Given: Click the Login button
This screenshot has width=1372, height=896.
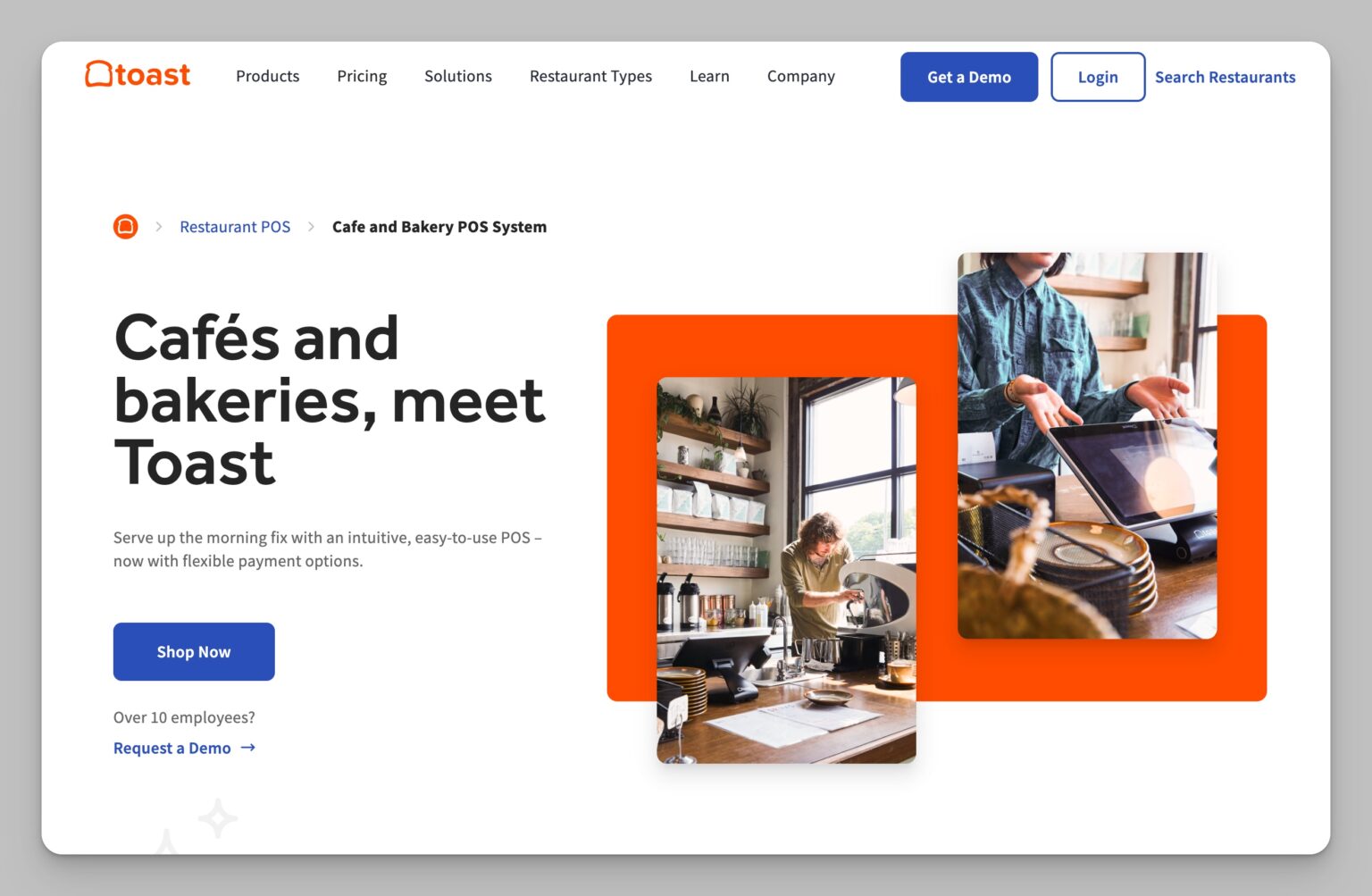Looking at the screenshot, I should click(1097, 77).
